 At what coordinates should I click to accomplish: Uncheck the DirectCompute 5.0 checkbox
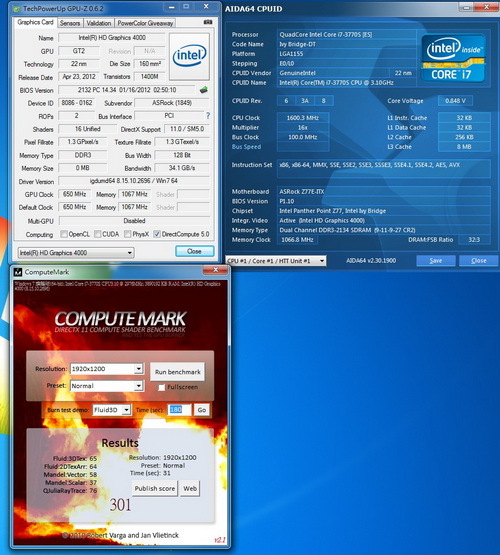click(x=157, y=234)
